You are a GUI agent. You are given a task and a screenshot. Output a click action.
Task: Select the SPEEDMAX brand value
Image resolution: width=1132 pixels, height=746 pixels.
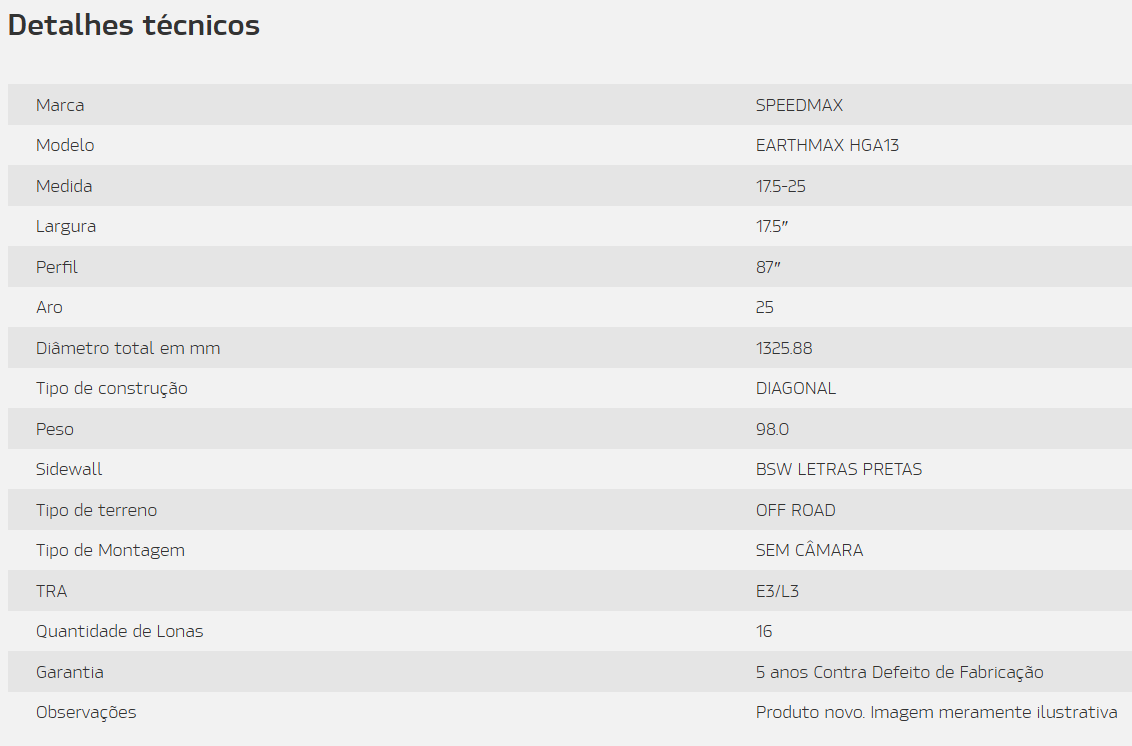tap(799, 105)
